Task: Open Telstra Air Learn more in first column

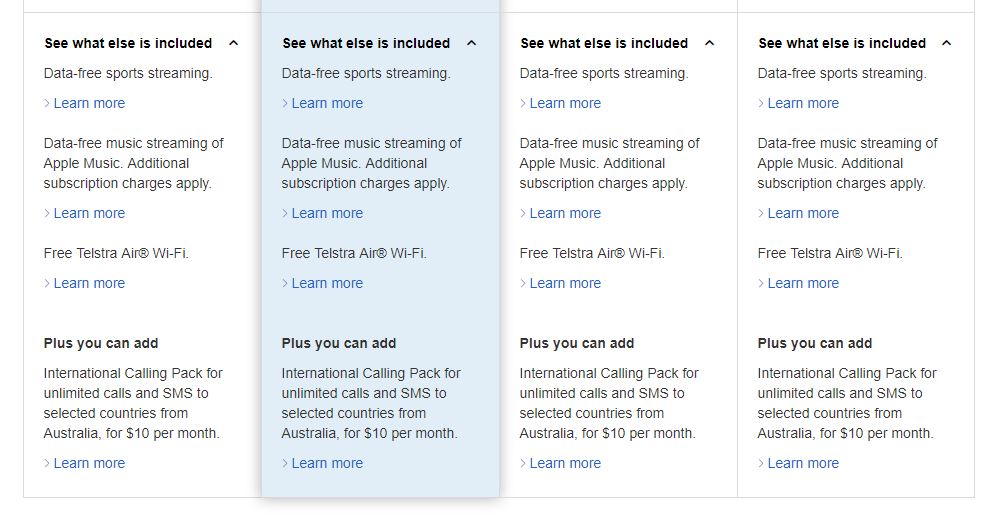Action: pos(85,283)
